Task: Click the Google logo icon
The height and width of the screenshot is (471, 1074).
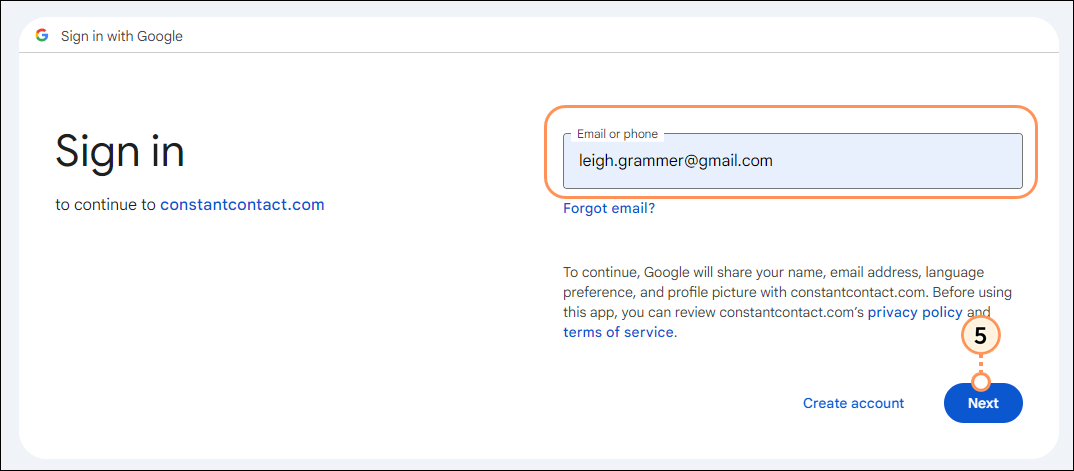Action: 42,36
